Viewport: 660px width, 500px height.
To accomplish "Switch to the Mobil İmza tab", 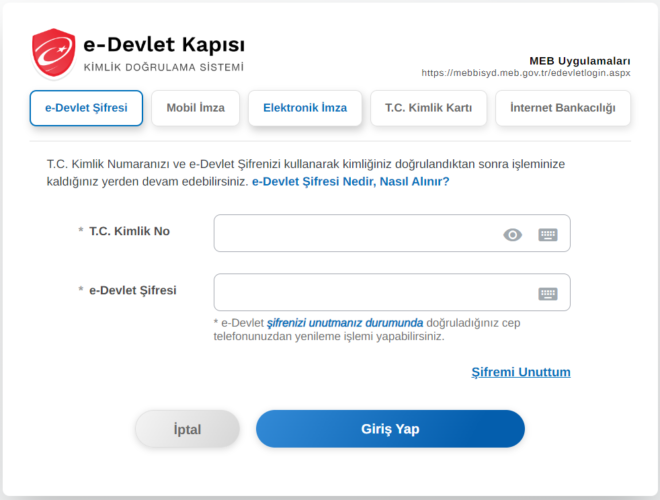I will point(195,108).
